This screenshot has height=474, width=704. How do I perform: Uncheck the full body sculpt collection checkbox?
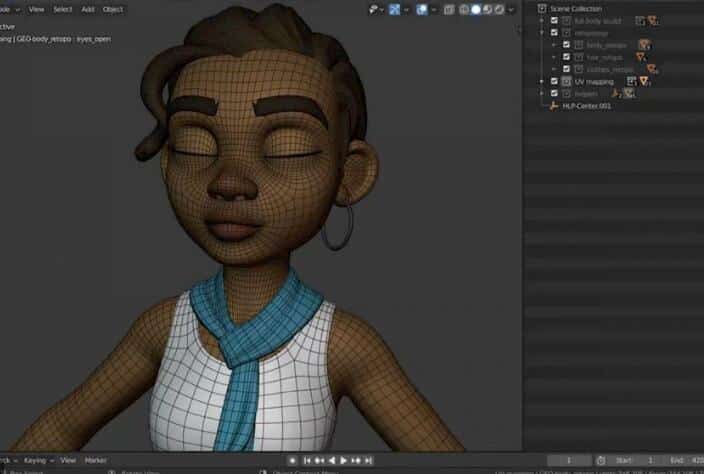click(x=554, y=20)
